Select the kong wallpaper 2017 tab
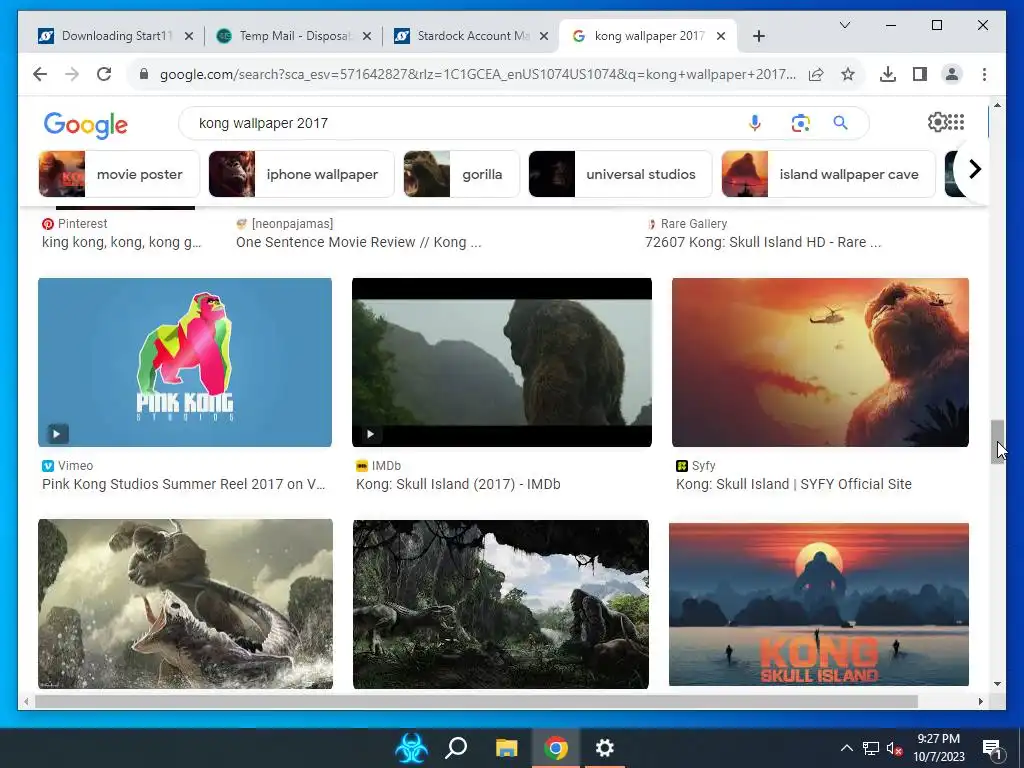The height and width of the screenshot is (768, 1024). tap(647, 36)
